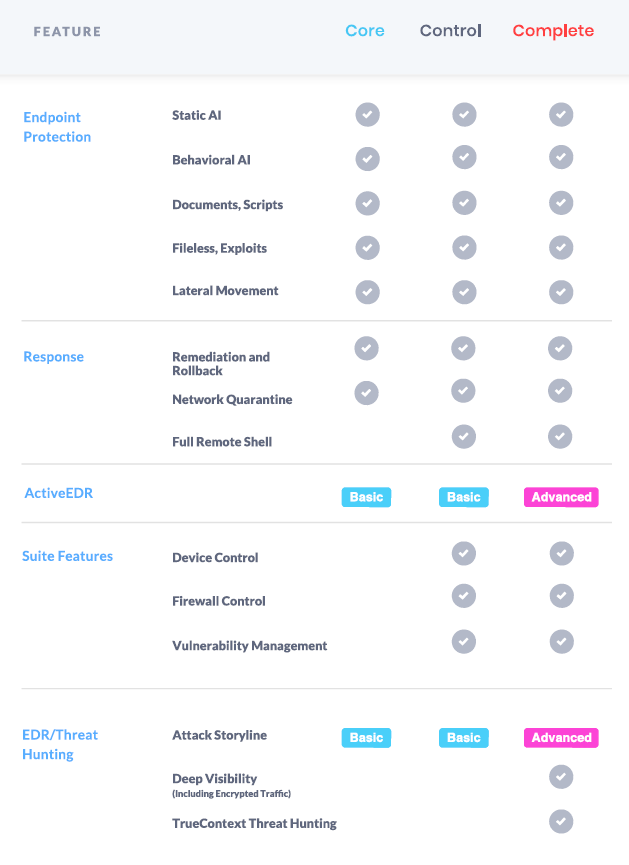Click Vulnerability Management checkmark under Complete

click(561, 642)
